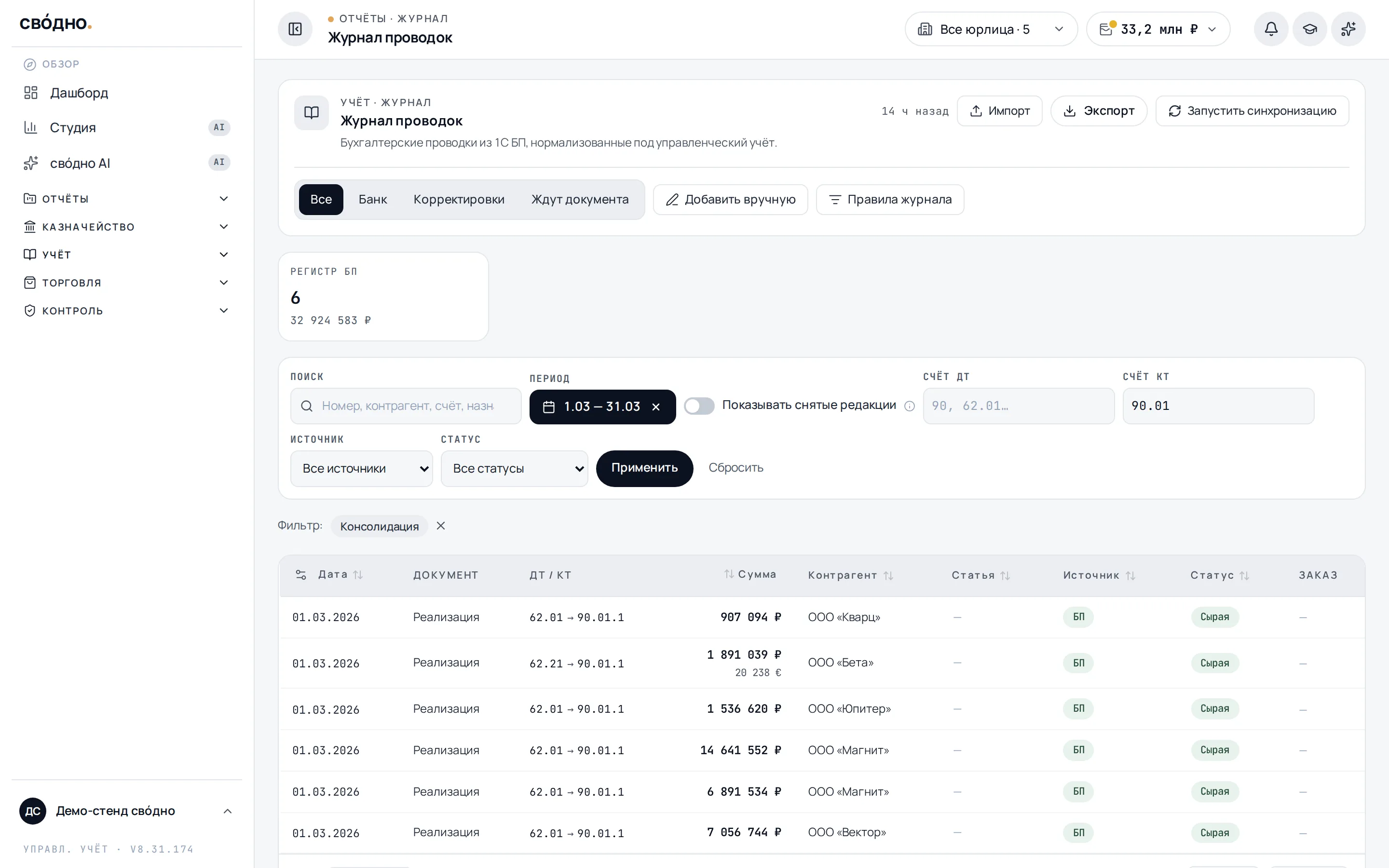Expand the Казначейство section
Image resolution: width=1389 pixels, height=868 pixels.
[x=126, y=227]
